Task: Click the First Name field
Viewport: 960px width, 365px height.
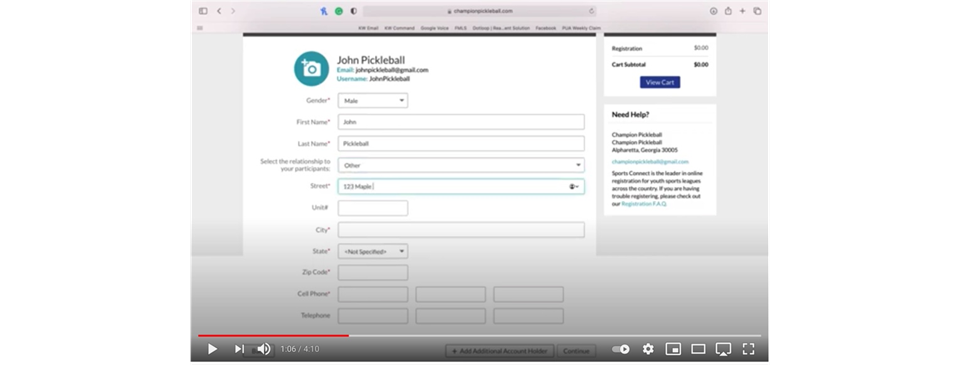Action: pos(461,122)
